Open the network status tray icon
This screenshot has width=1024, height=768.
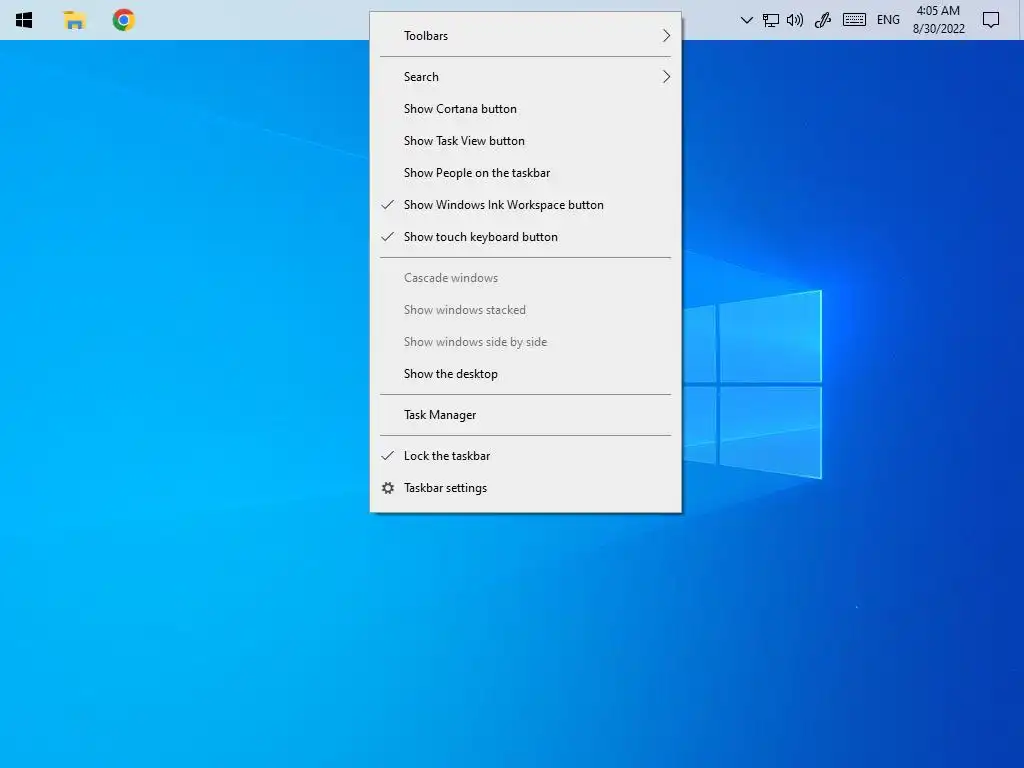point(771,20)
